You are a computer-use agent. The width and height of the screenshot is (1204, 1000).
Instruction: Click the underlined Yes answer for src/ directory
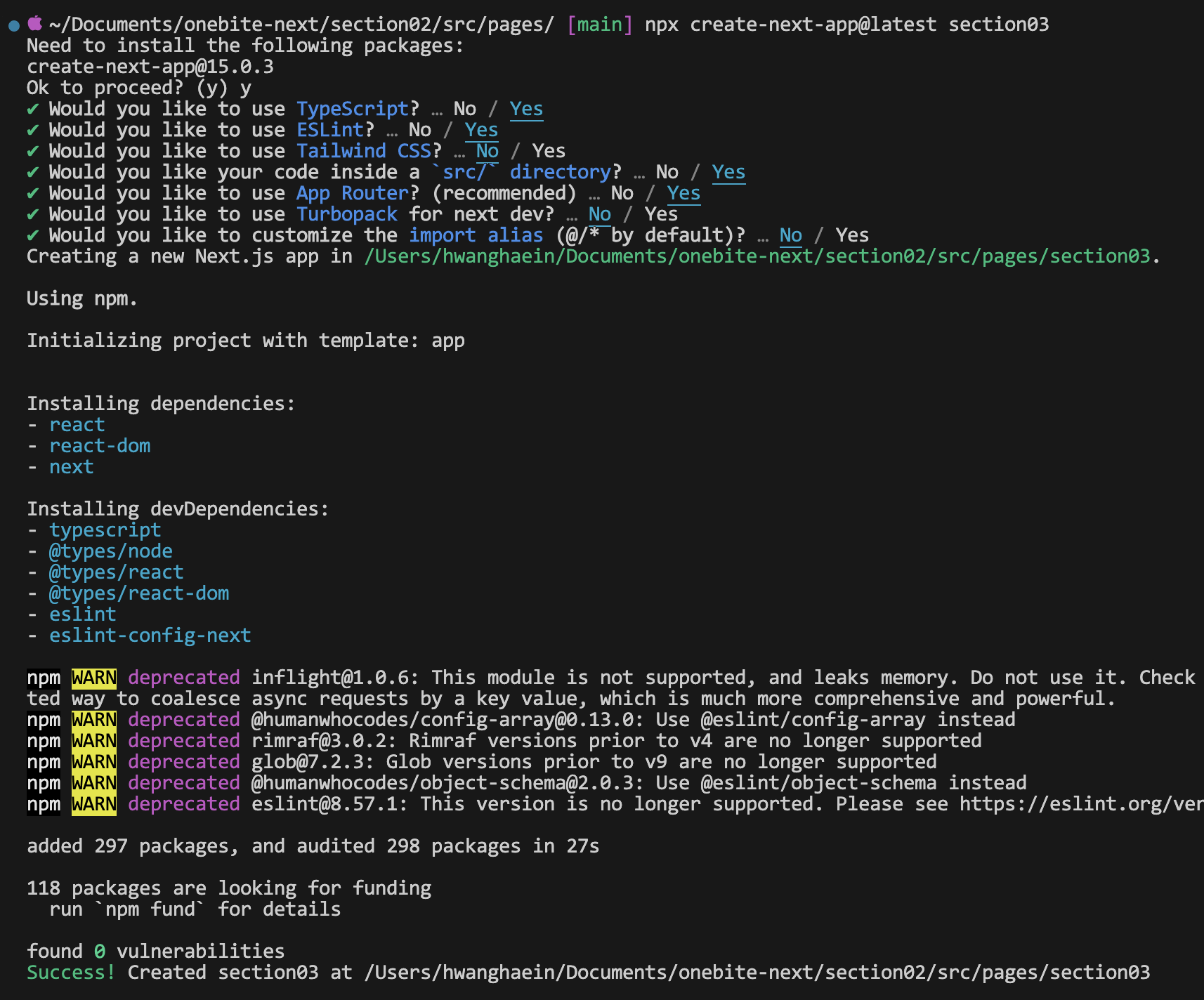(728, 173)
